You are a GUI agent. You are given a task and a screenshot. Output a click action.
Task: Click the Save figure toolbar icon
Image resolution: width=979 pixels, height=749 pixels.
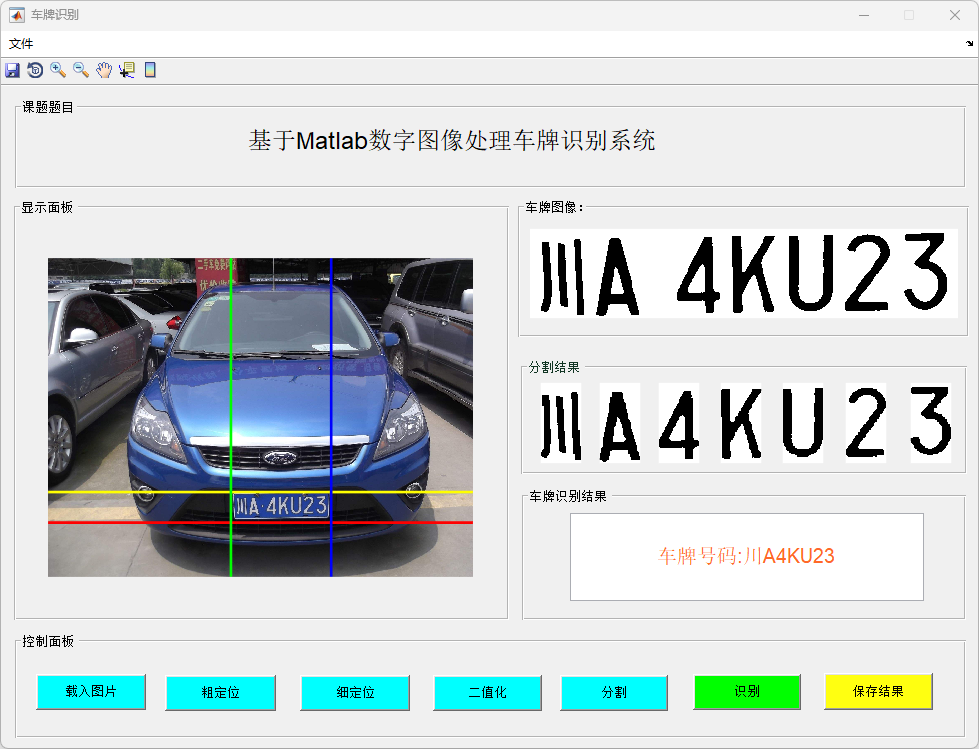click(12, 70)
